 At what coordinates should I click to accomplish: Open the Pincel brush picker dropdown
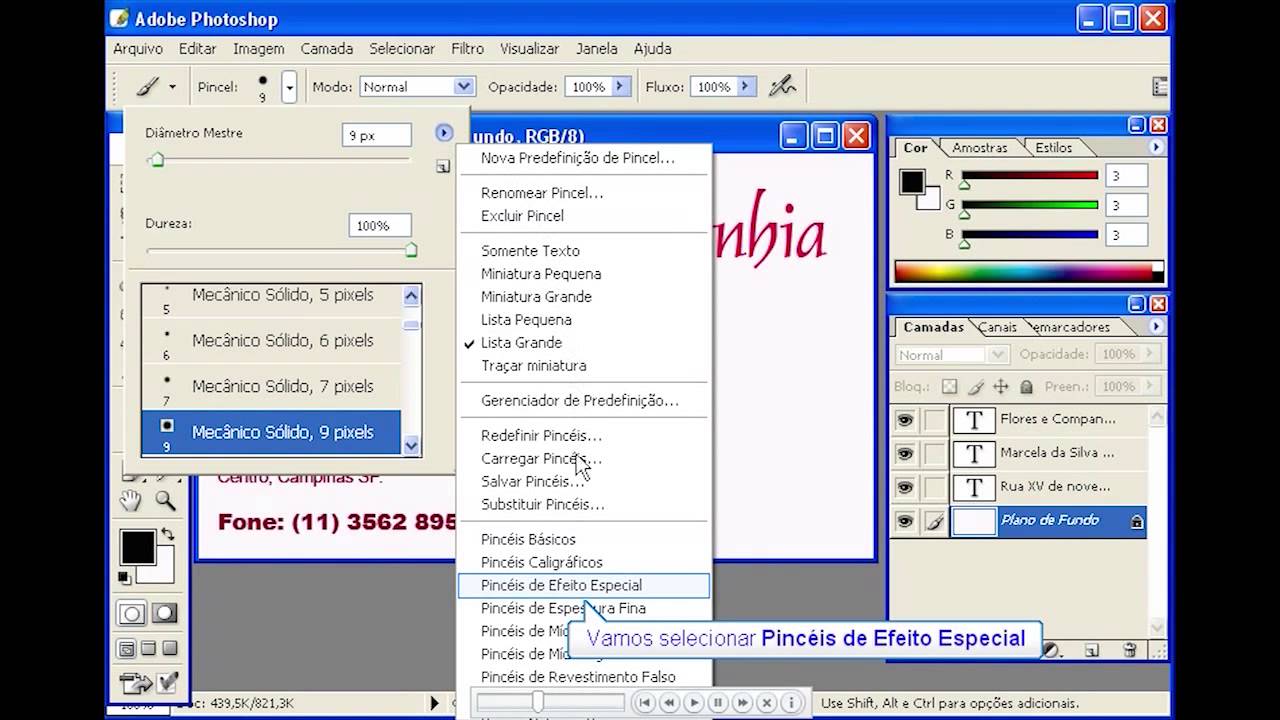289,87
